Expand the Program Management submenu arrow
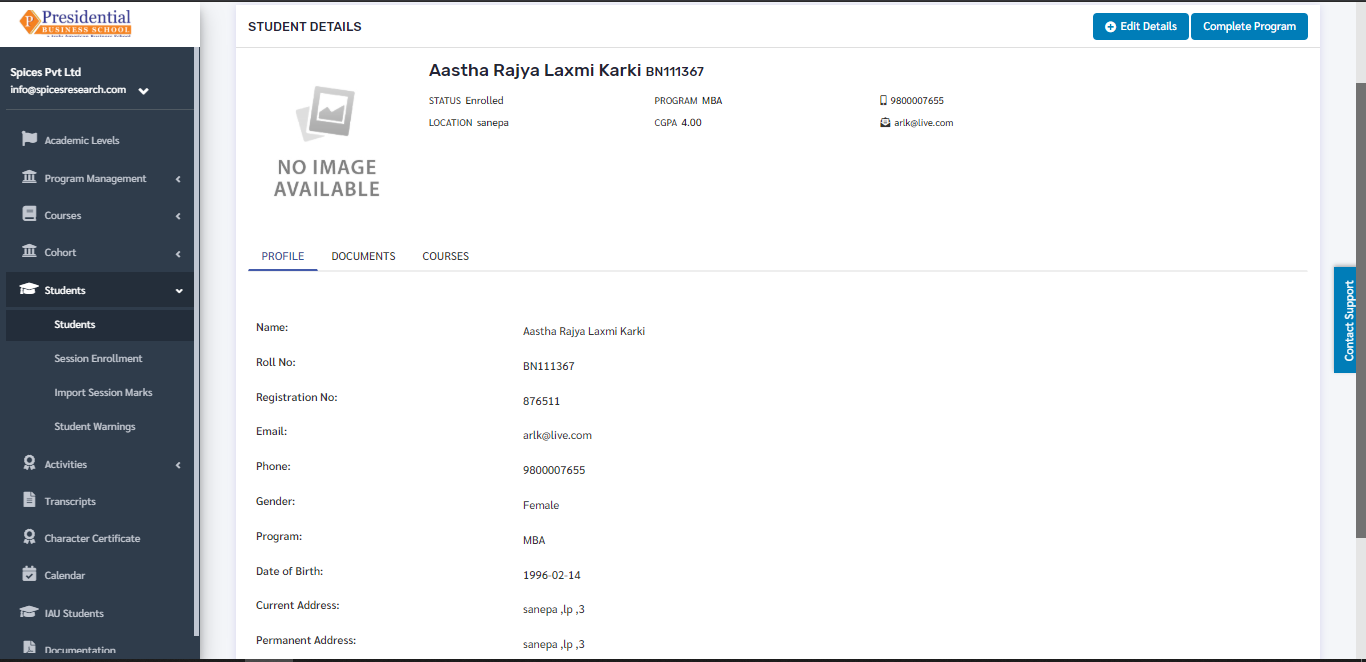The width and height of the screenshot is (1366, 662). 178,179
